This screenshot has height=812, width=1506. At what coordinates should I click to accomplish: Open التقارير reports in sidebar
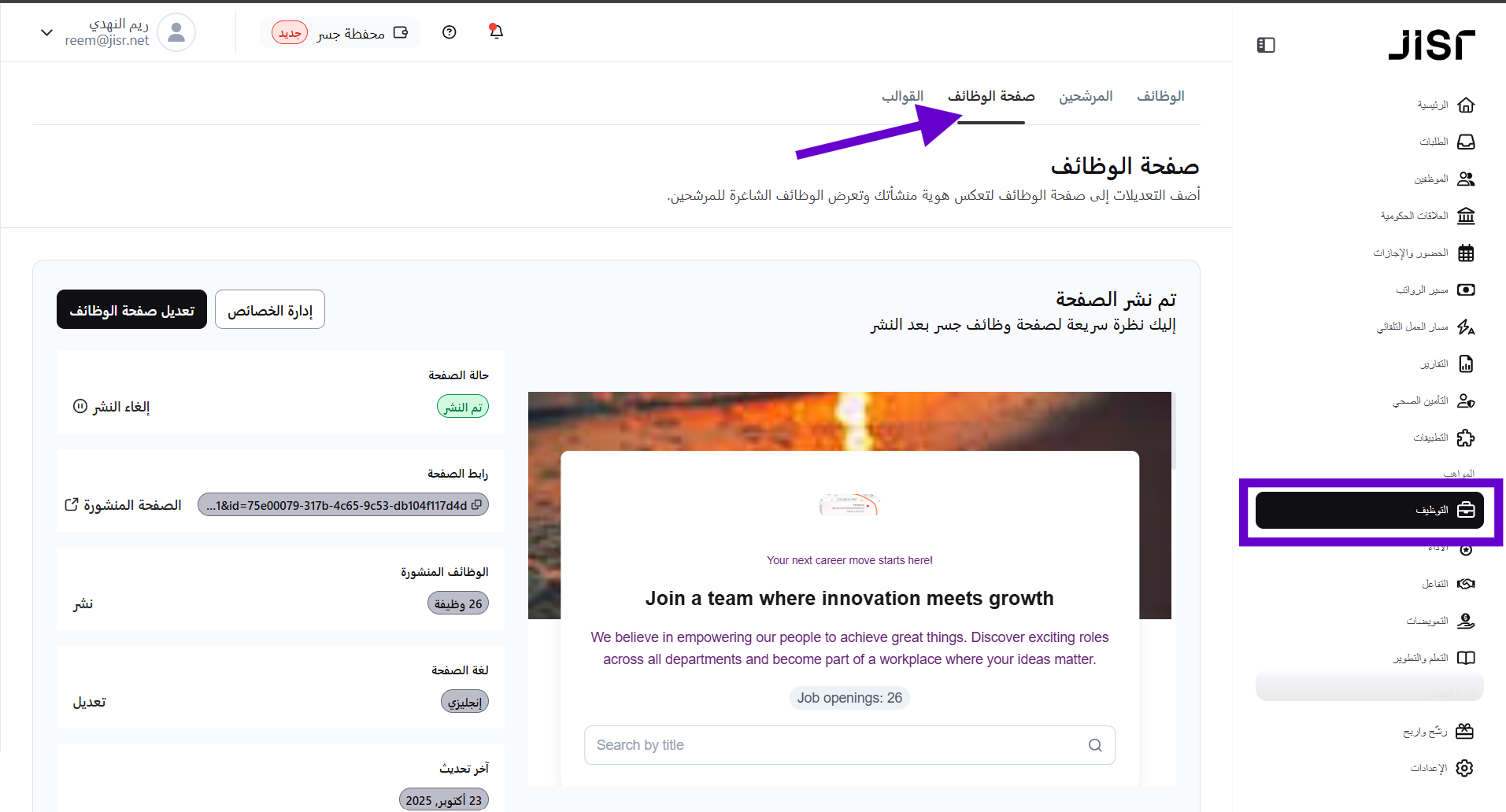coord(1447,364)
